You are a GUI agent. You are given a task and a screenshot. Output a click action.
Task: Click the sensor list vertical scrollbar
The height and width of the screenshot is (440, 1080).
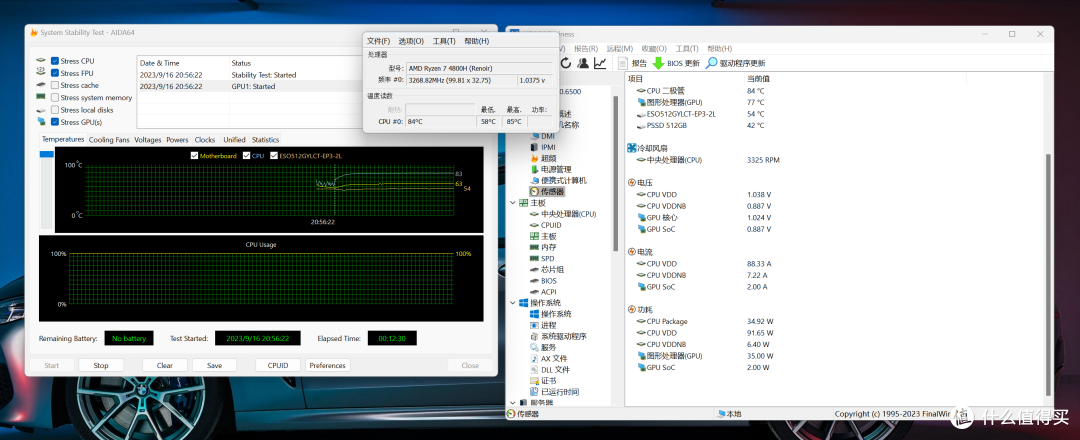1048,274
